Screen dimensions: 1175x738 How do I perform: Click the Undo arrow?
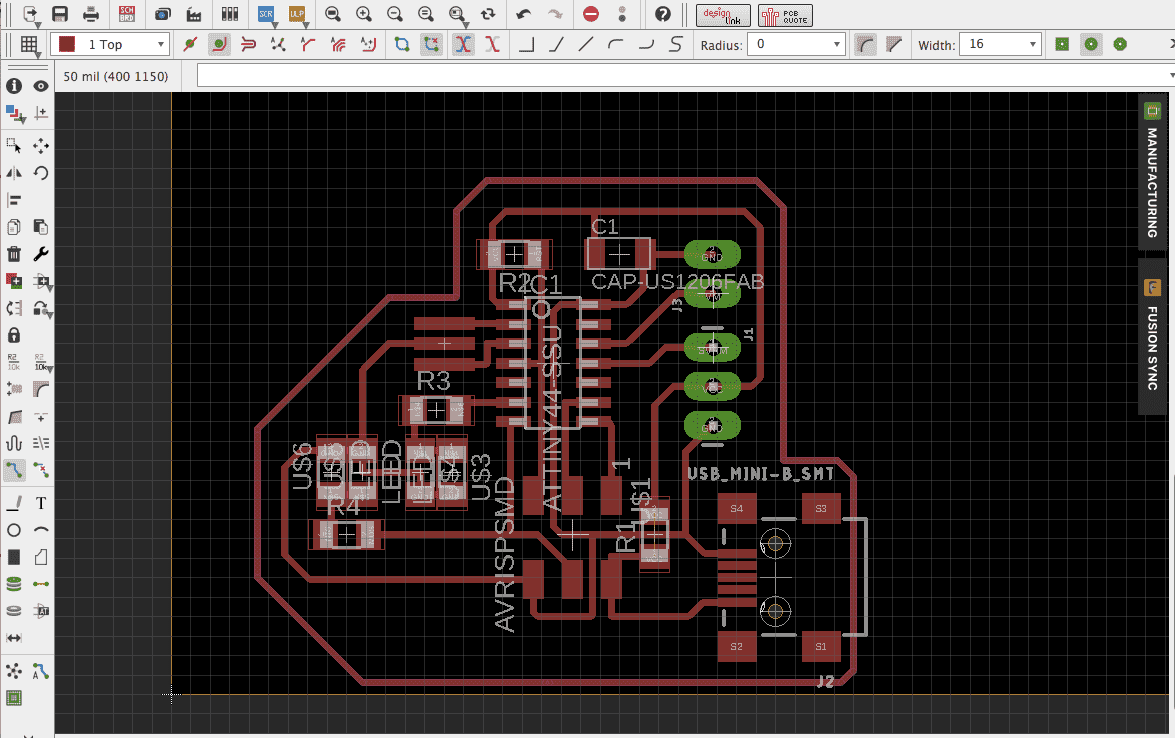pyautogui.click(x=524, y=14)
